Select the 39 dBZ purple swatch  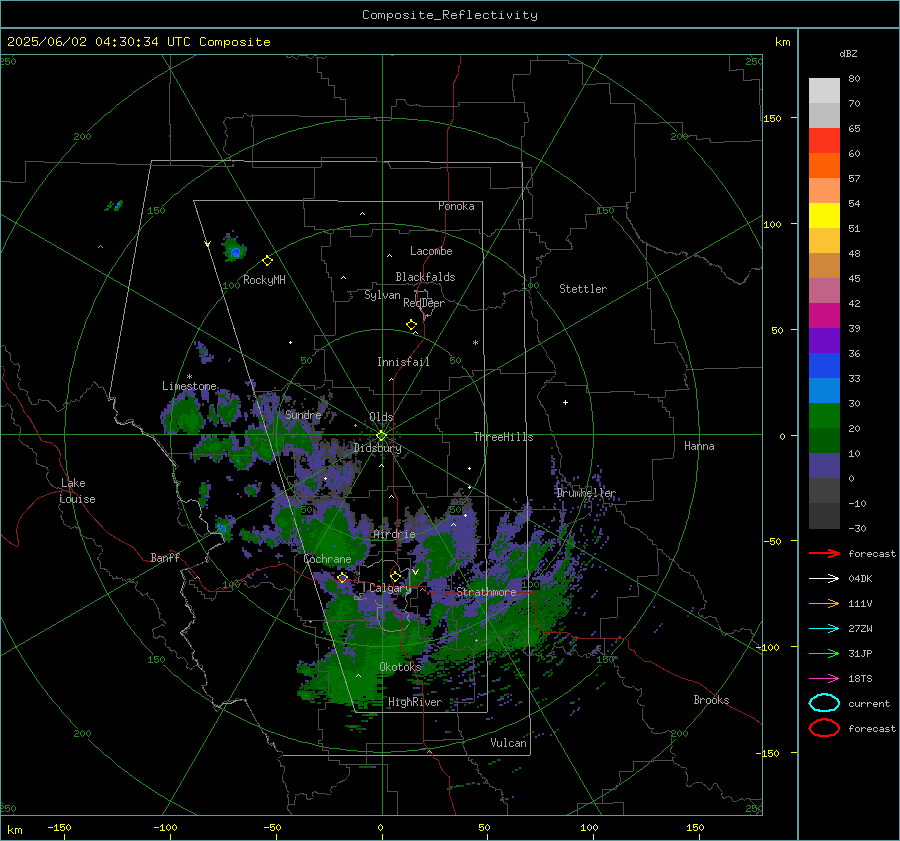tap(824, 340)
